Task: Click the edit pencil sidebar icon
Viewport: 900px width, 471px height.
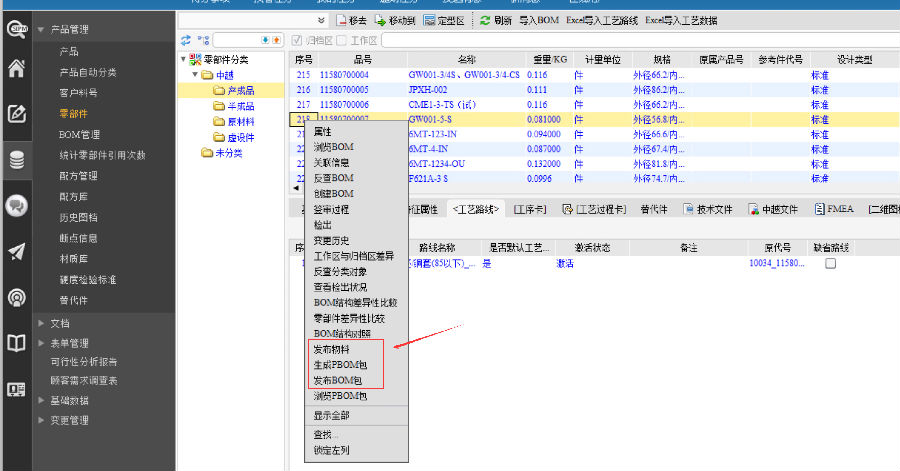Action: (16, 113)
